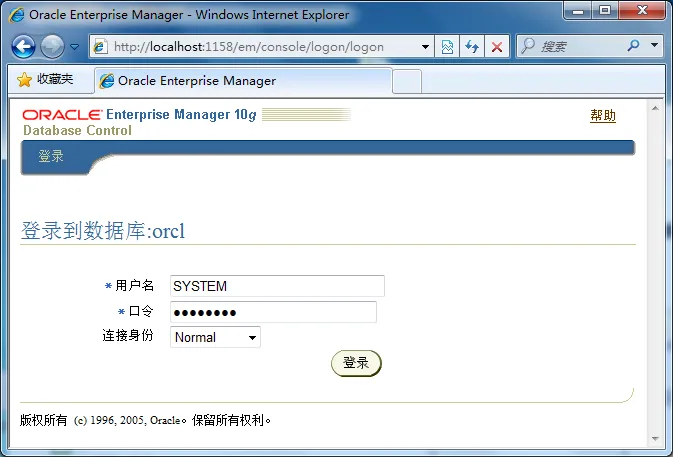The width and height of the screenshot is (673, 457).
Task: Expand the search provider dropdown arrow
Action: coord(654,46)
